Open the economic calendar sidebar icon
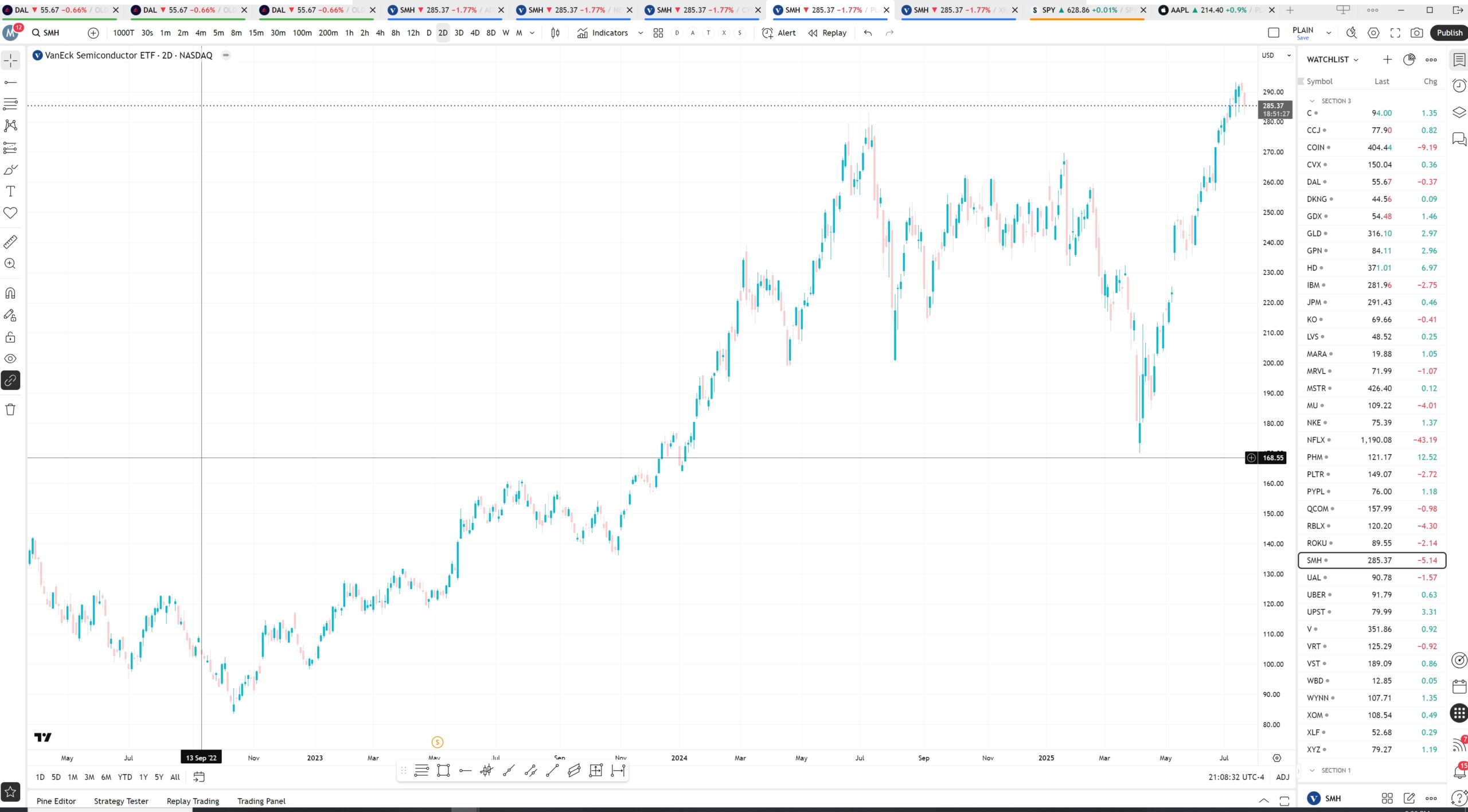Image resolution: width=1468 pixels, height=812 pixels. click(1459, 686)
